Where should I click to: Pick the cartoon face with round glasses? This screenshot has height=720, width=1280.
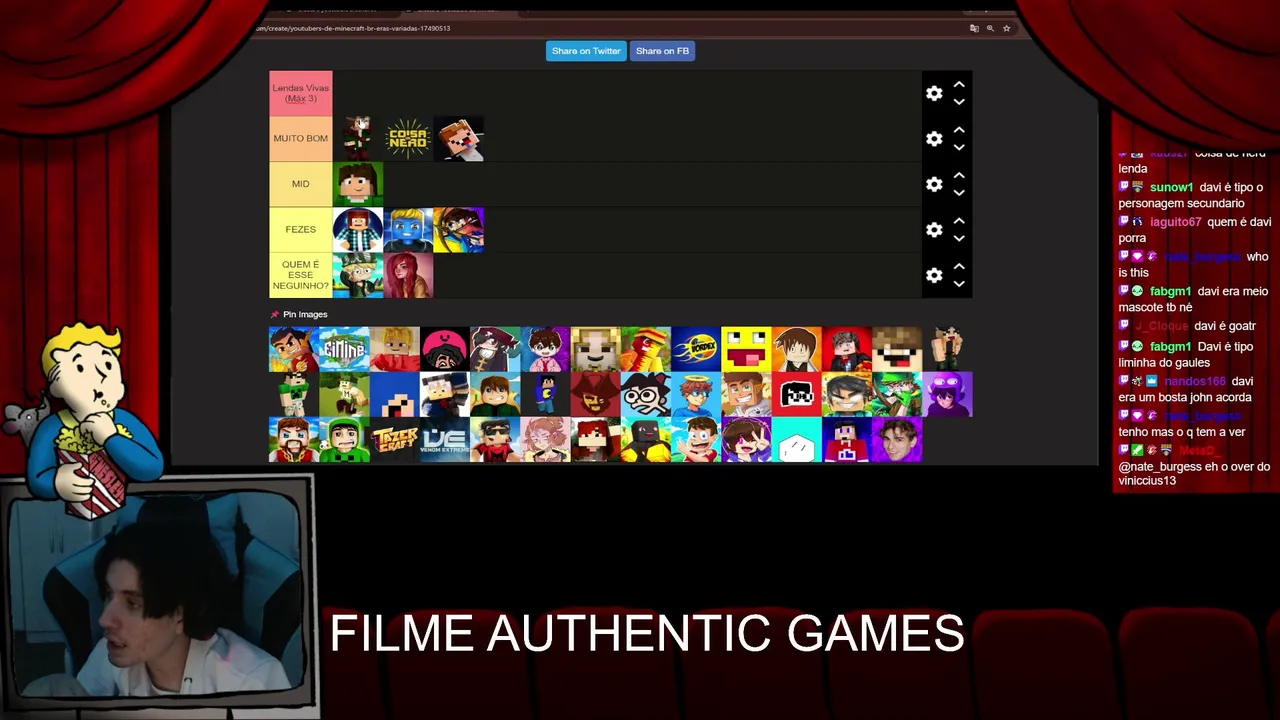(646, 394)
